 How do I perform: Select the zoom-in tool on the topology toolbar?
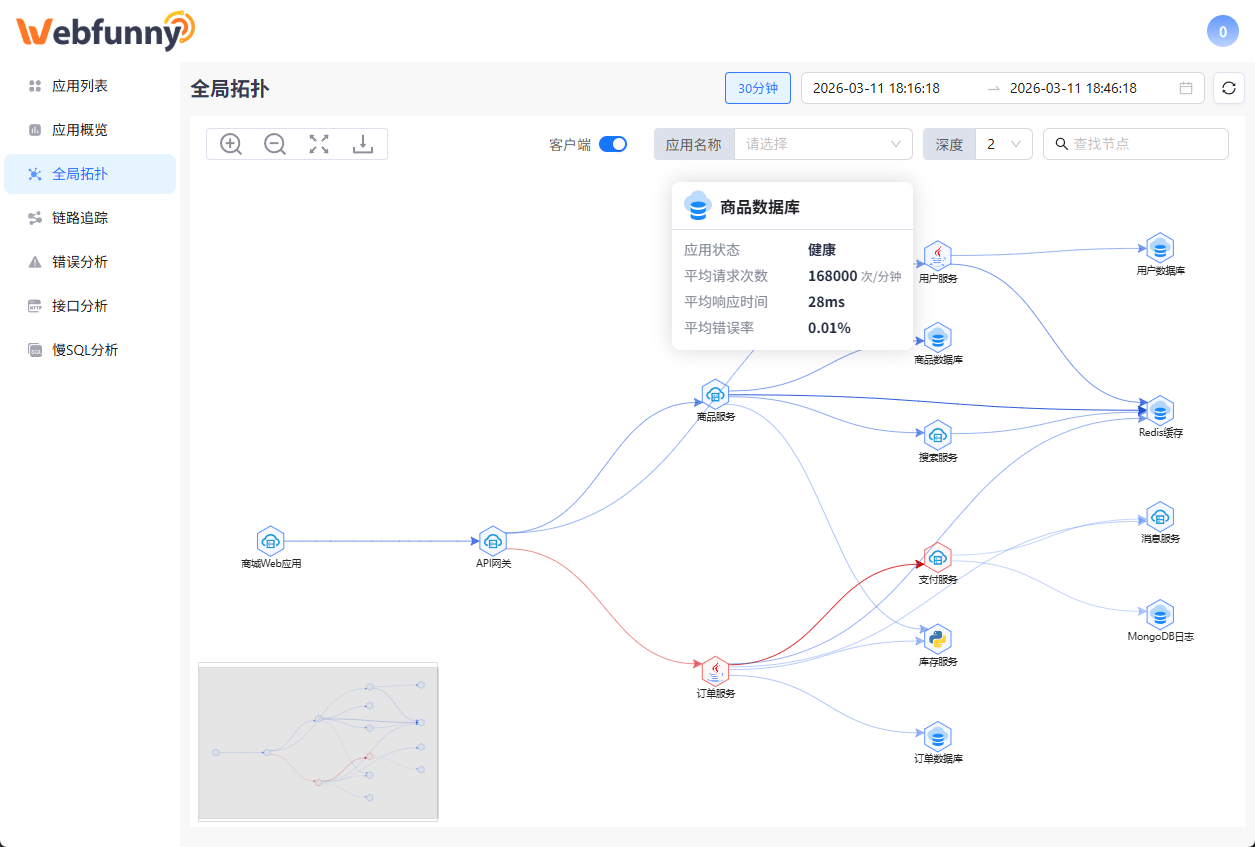coord(230,143)
